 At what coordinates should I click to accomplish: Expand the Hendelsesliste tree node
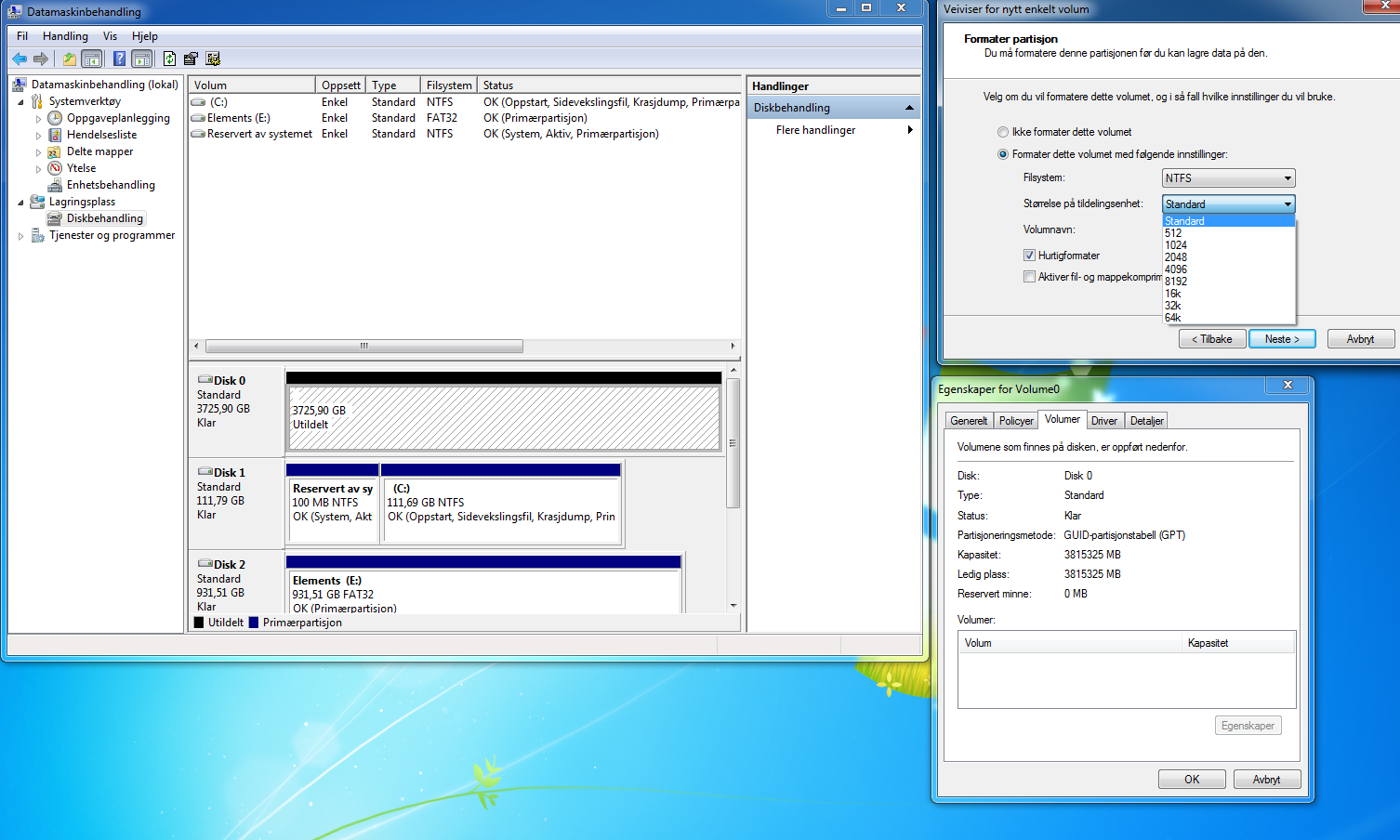(38, 136)
